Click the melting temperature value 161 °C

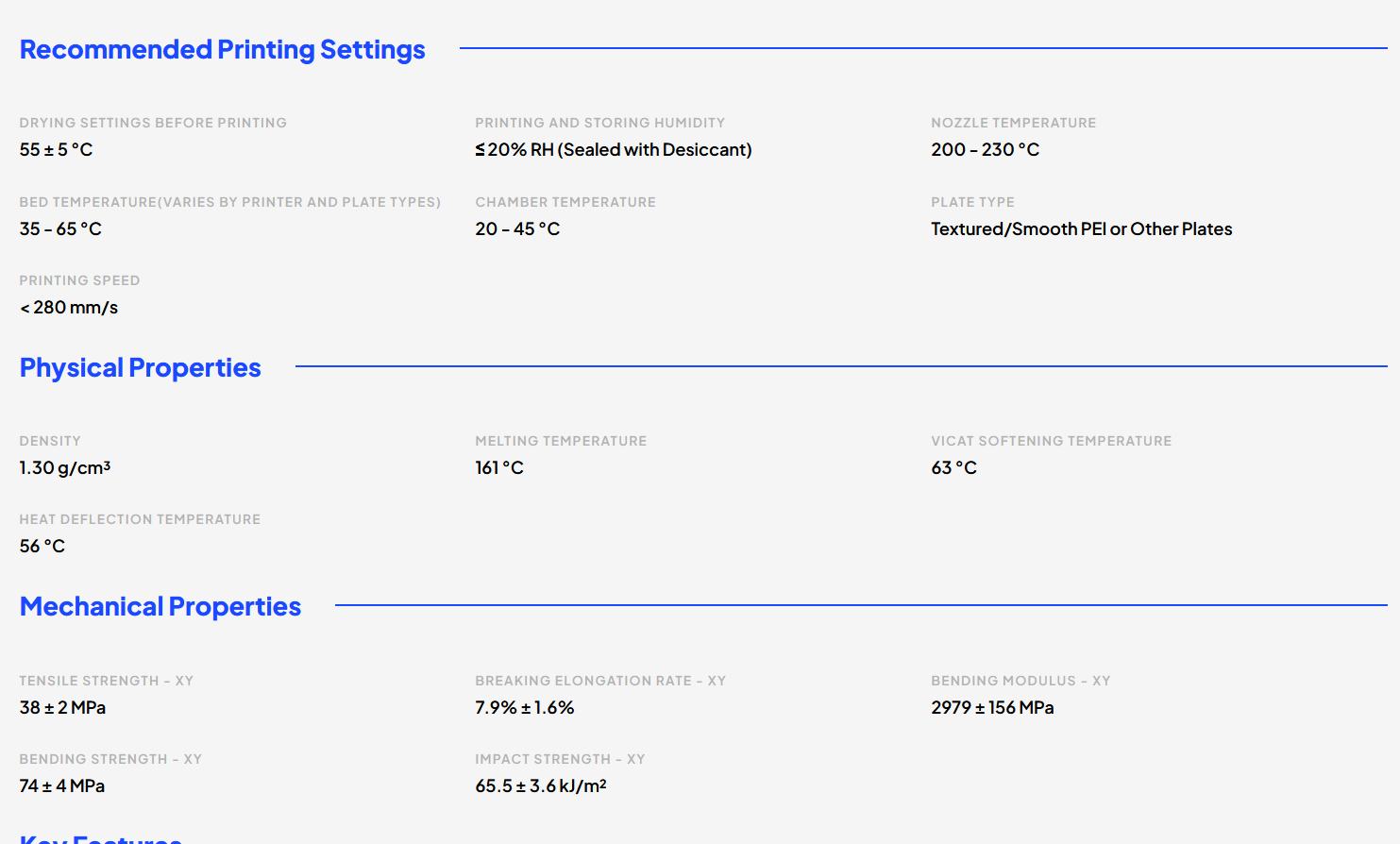coord(498,467)
